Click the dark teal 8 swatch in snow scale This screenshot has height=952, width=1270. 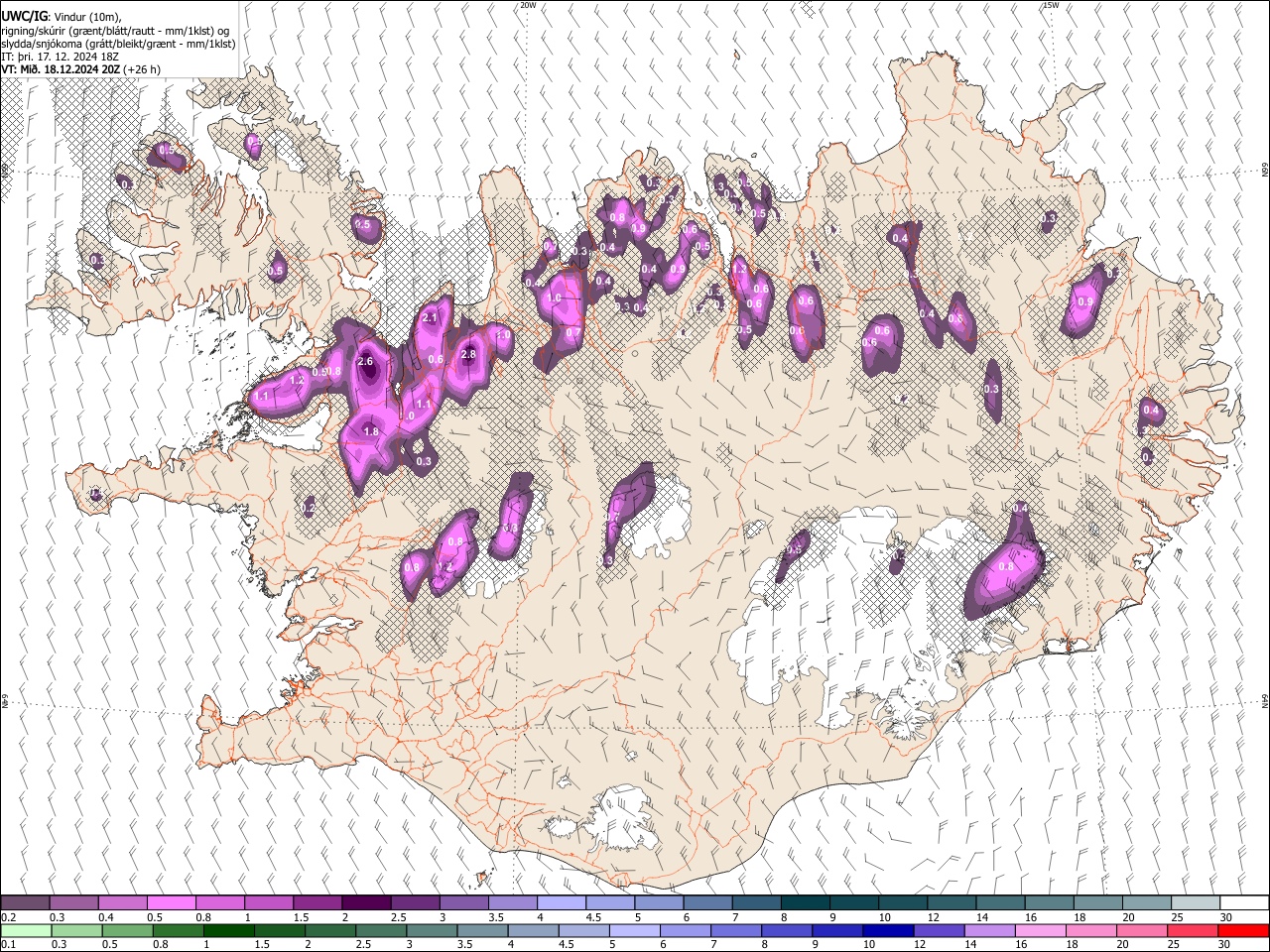[x=805, y=902]
